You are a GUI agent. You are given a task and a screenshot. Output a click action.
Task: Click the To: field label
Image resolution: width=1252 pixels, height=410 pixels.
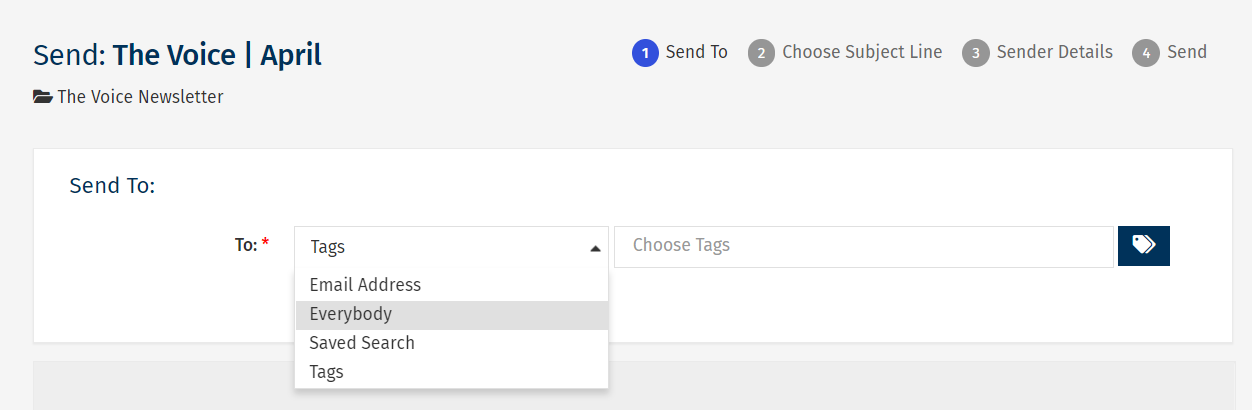246,245
